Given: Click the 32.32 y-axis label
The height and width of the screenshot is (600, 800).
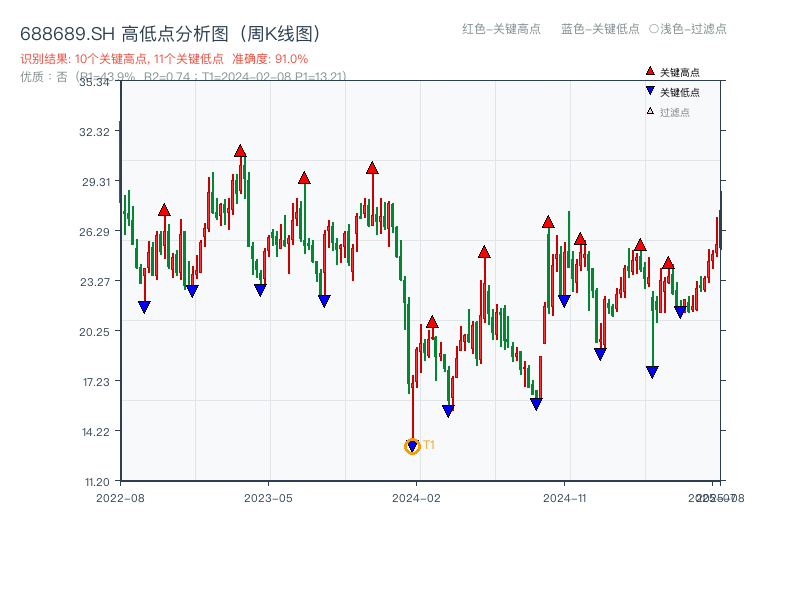Looking at the screenshot, I should [94, 132].
